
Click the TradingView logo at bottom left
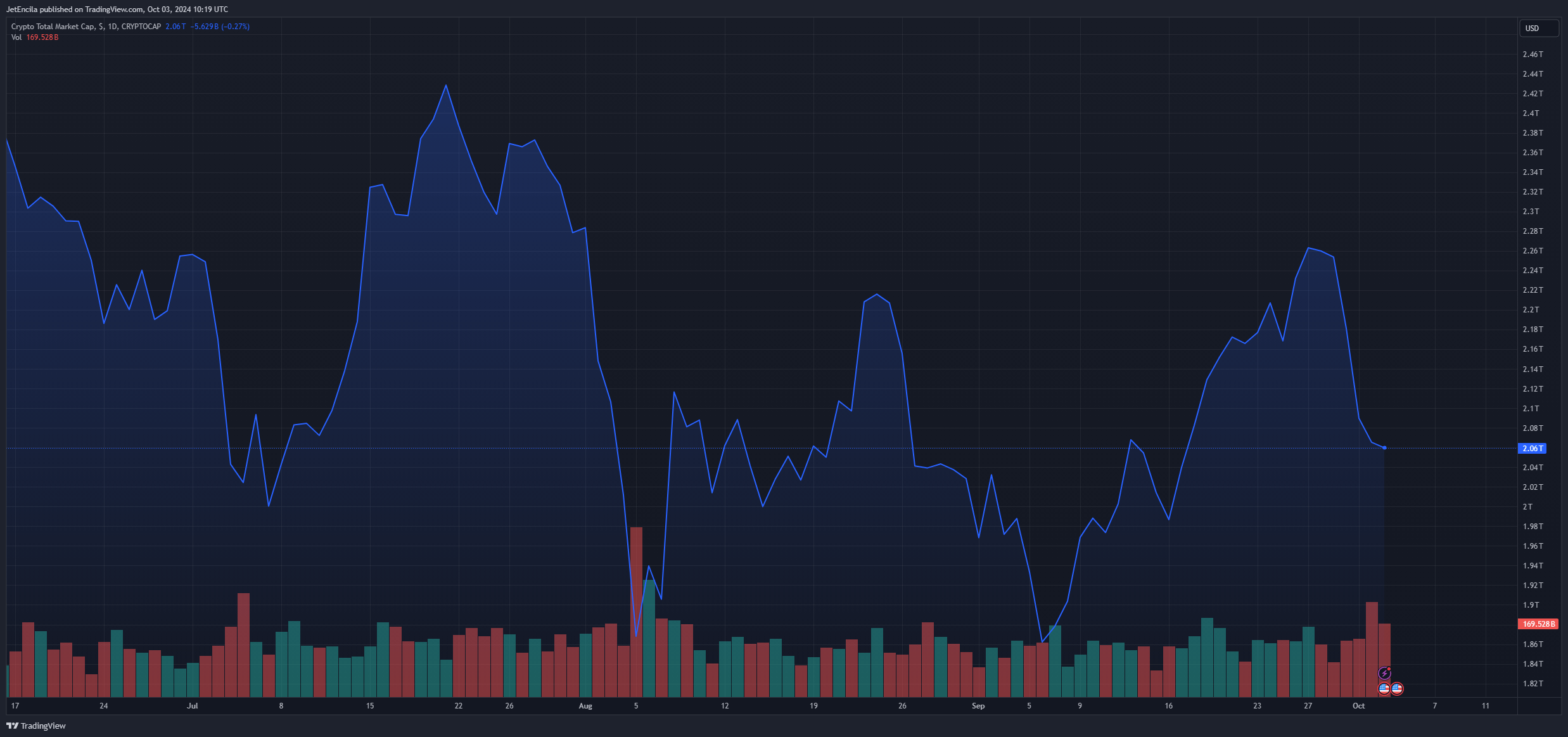[36, 726]
